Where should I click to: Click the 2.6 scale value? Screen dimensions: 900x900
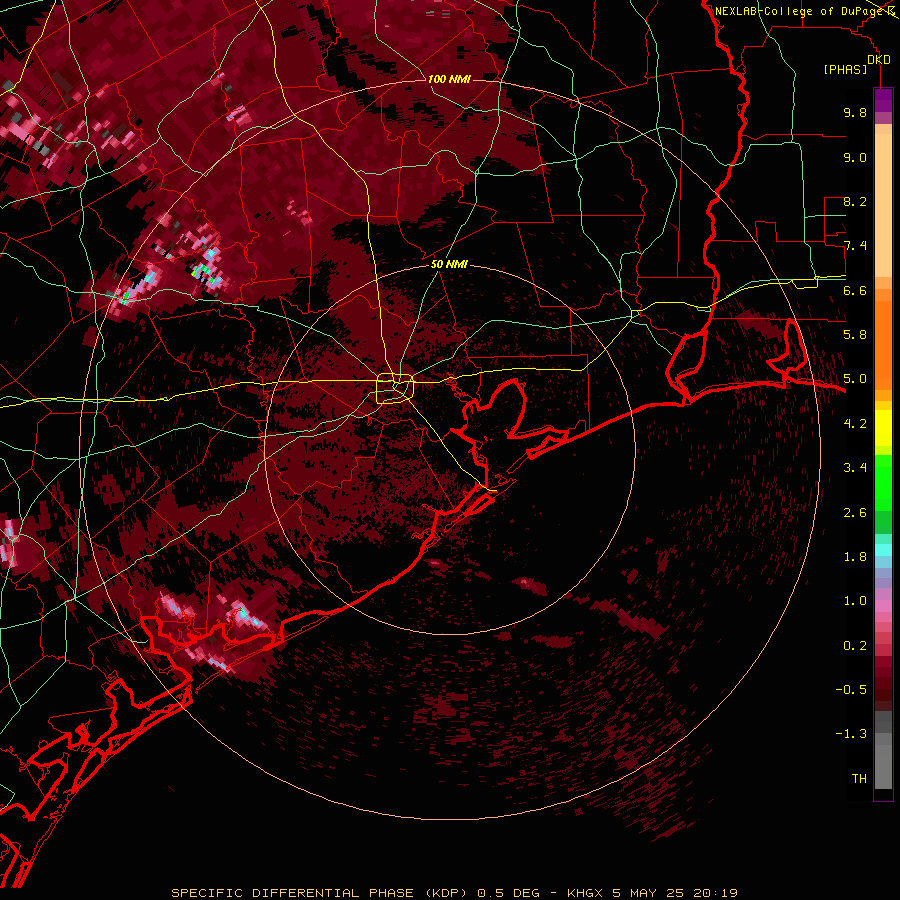point(855,512)
